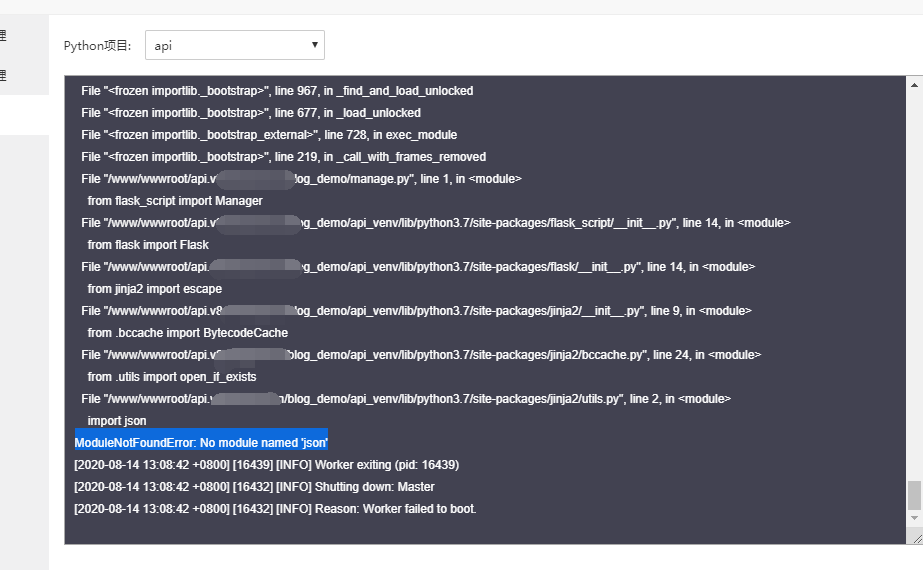This screenshot has width=923, height=570.
Task: Click 'from flask import Flask' line
Action: pos(148,245)
